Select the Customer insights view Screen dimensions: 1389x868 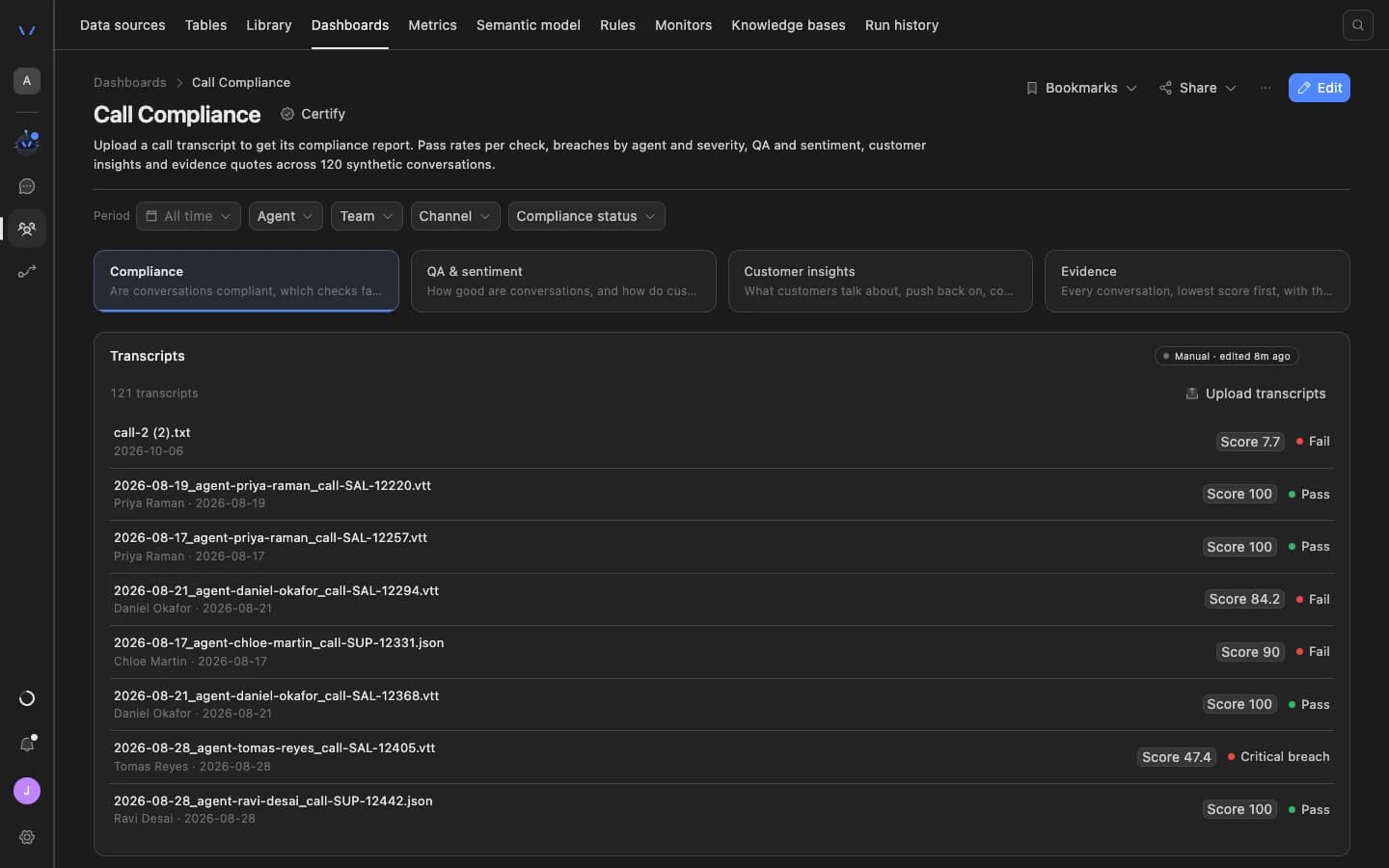[x=881, y=281]
